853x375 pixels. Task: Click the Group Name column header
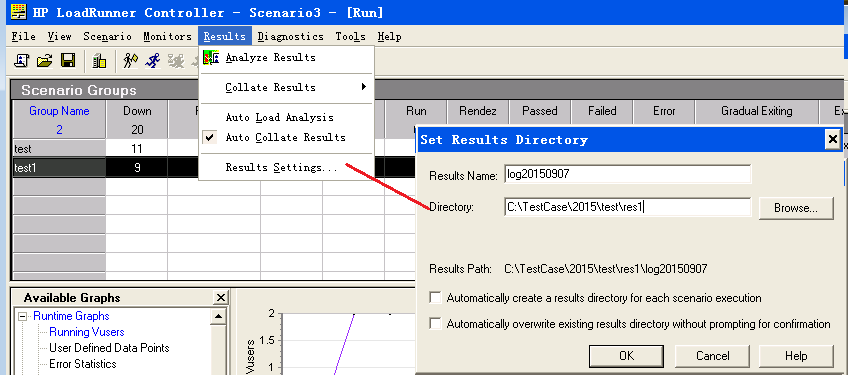(x=59, y=111)
